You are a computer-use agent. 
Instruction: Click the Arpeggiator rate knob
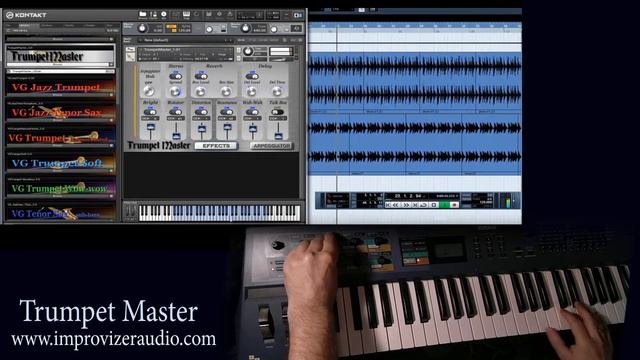149,91
